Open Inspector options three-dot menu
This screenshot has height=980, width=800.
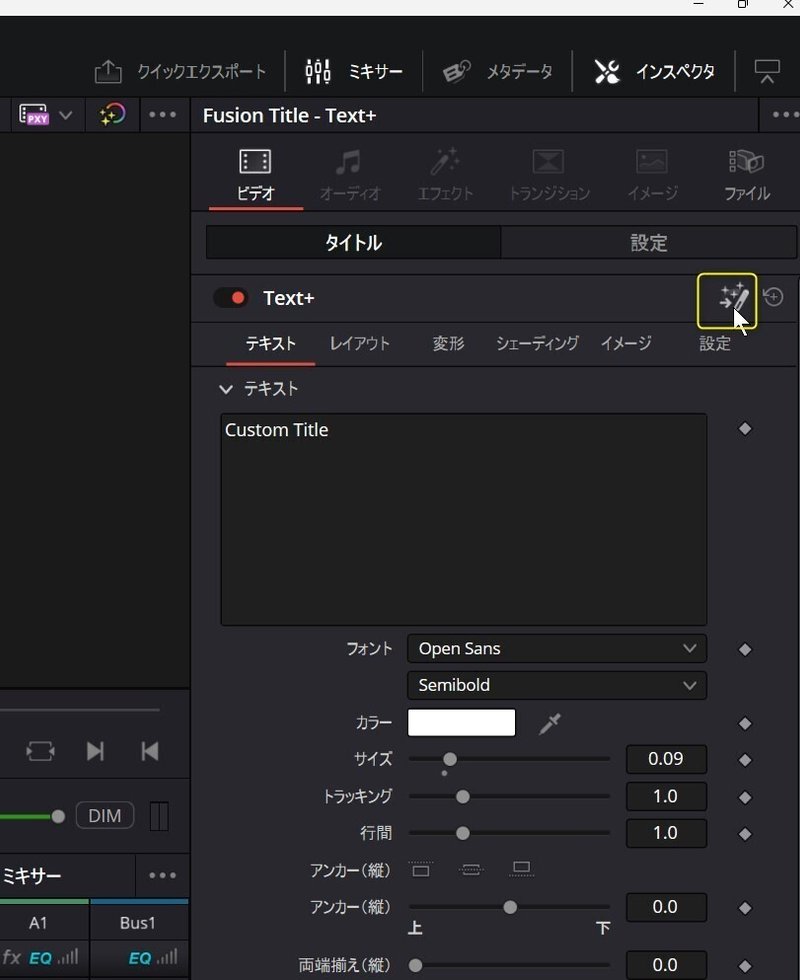coord(785,115)
